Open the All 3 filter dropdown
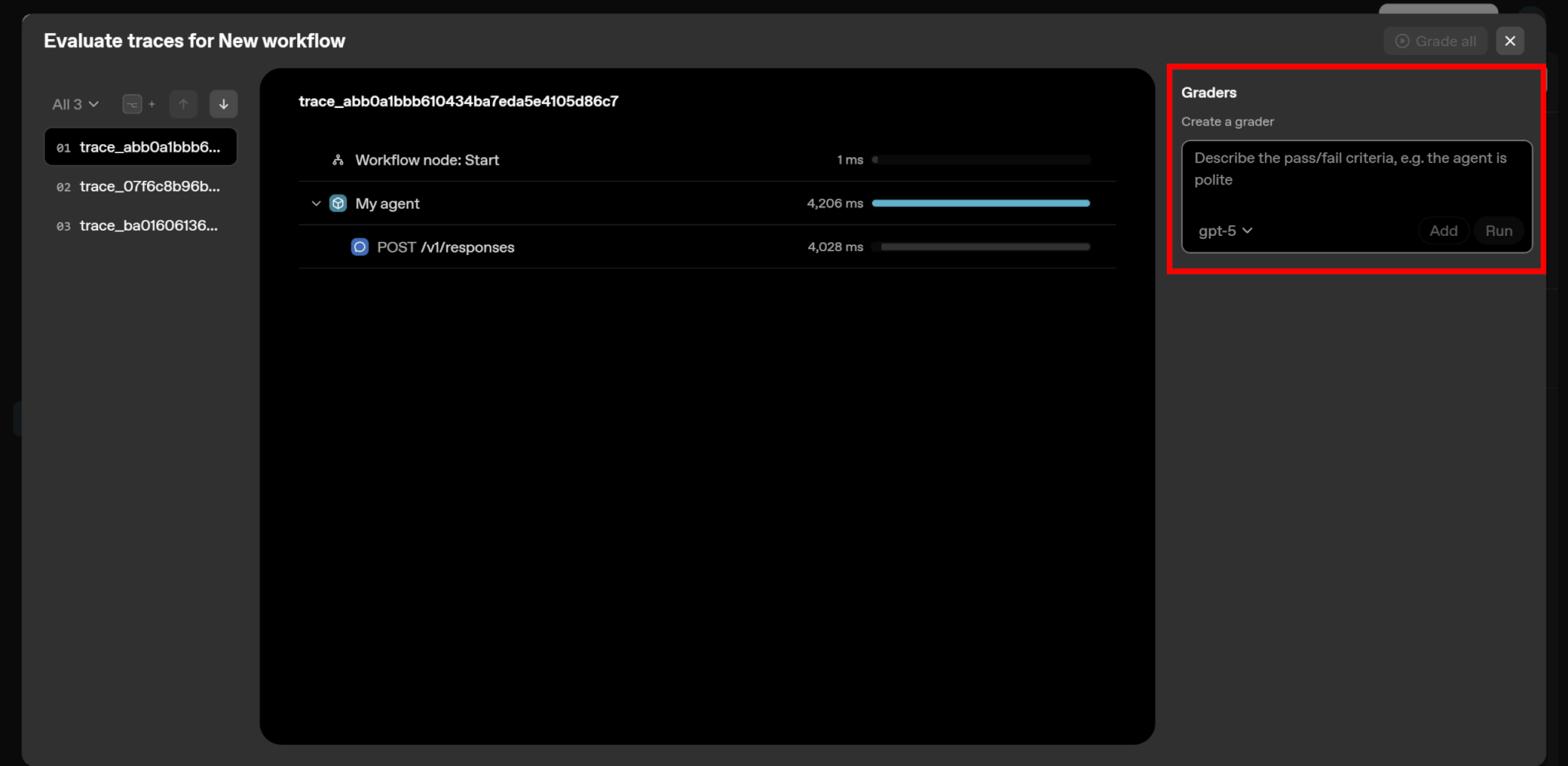Viewport: 1568px width, 766px height. pyautogui.click(x=75, y=104)
